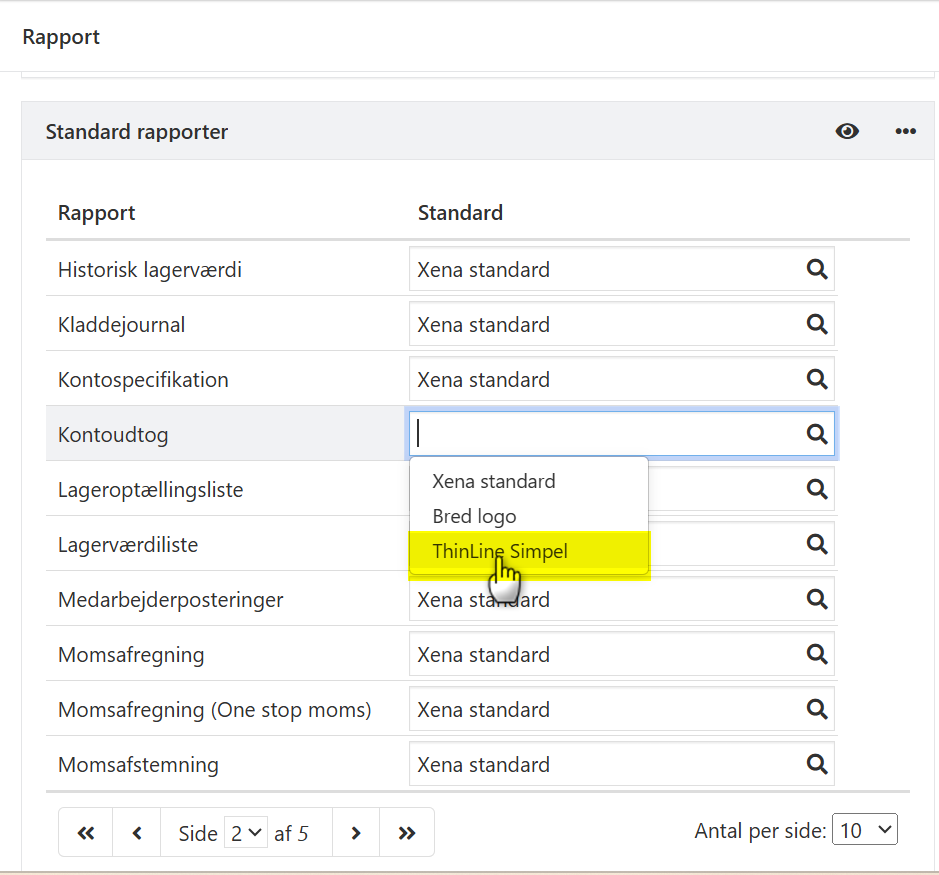
Task: Click search icon in Momsafregning row
Action: tap(817, 654)
